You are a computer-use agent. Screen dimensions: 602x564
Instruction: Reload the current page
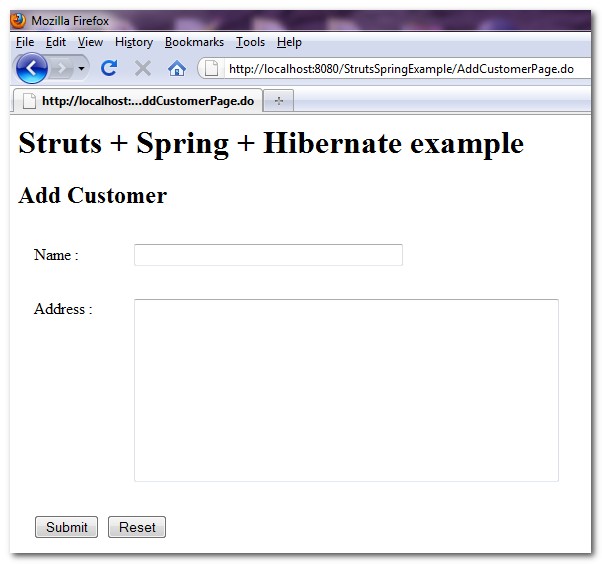click(109, 68)
